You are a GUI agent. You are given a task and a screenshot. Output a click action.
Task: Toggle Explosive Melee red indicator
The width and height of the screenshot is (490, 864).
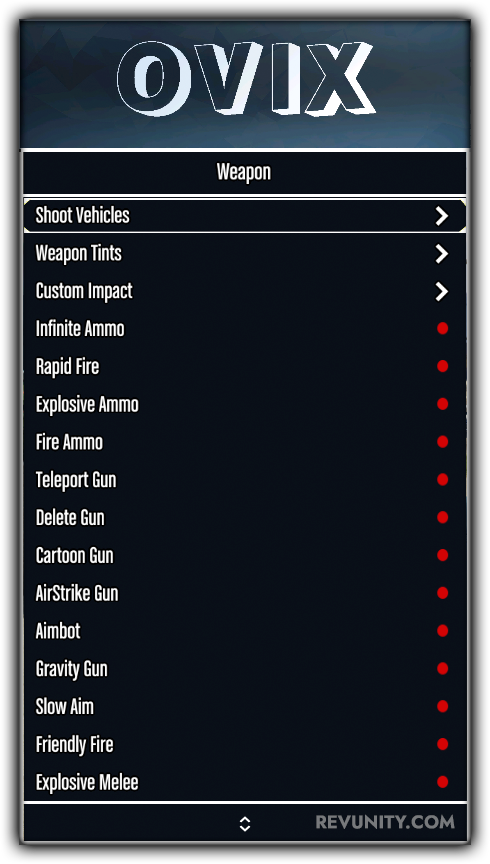point(442,782)
